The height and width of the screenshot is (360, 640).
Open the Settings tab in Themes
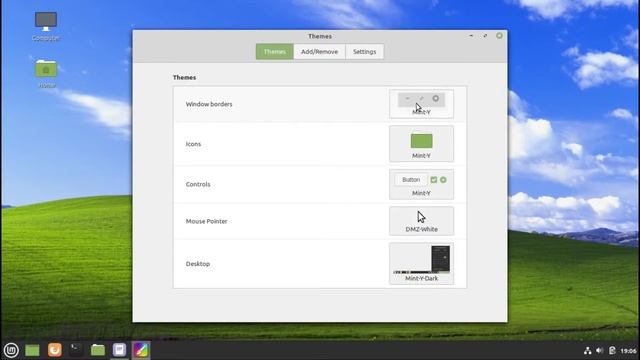(x=364, y=52)
